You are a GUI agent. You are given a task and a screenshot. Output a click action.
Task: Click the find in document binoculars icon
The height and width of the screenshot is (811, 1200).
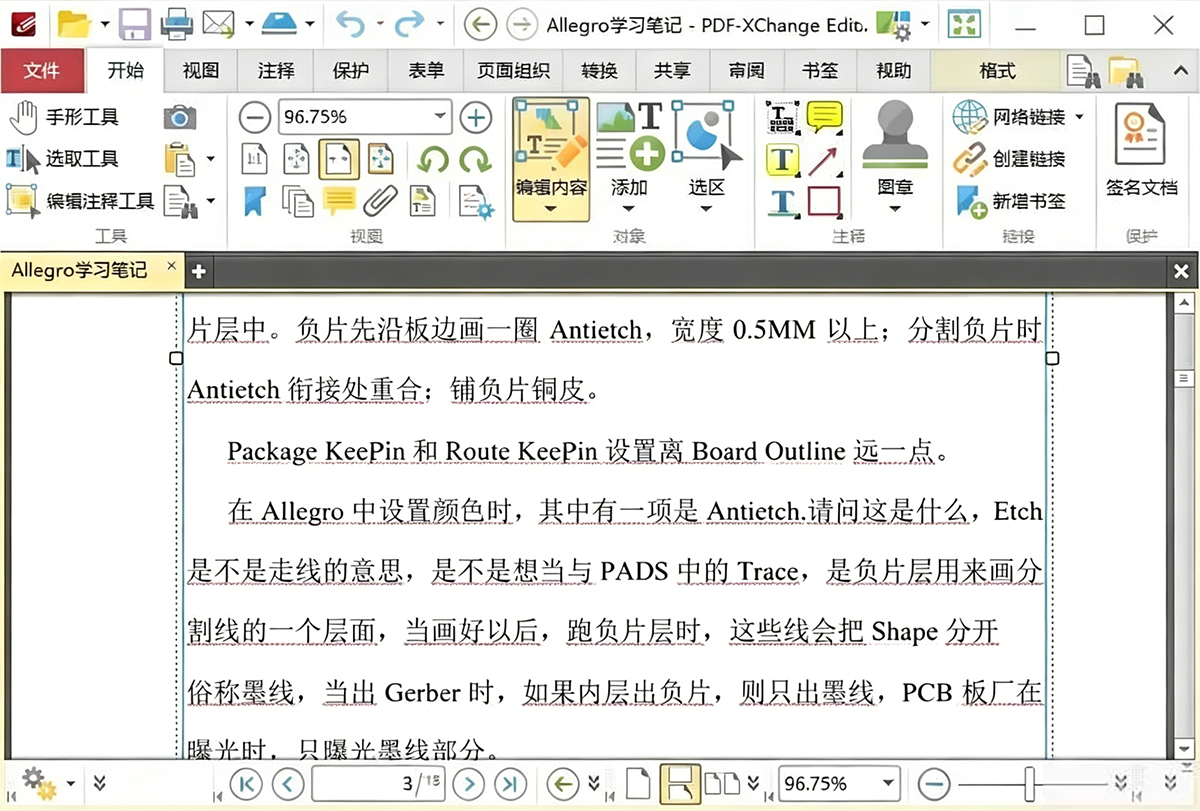pos(1084,71)
